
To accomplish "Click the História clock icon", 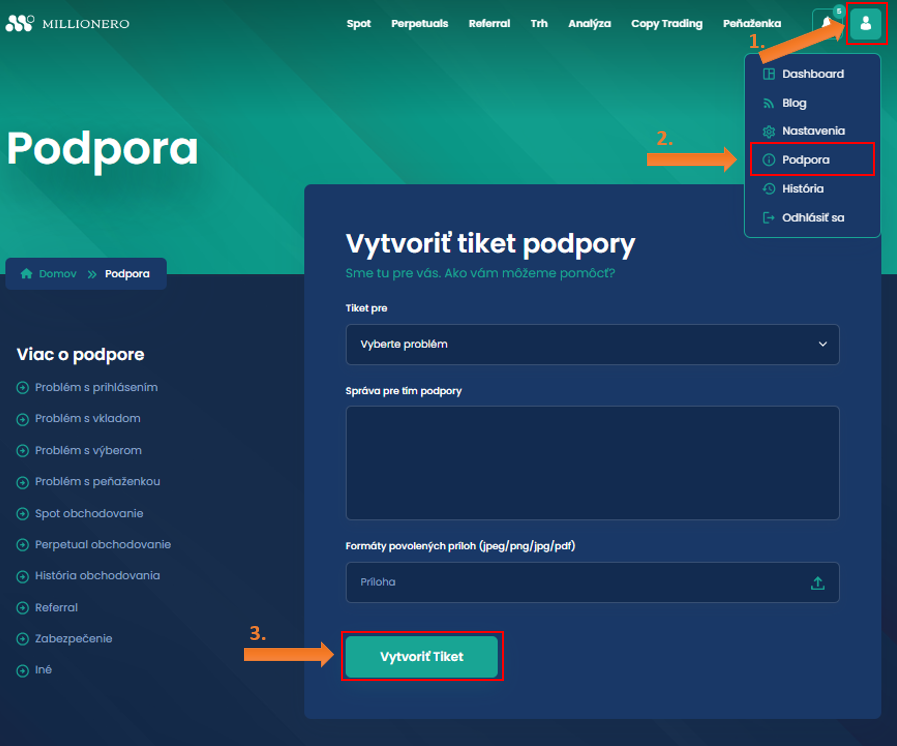I will [x=768, y=188].
